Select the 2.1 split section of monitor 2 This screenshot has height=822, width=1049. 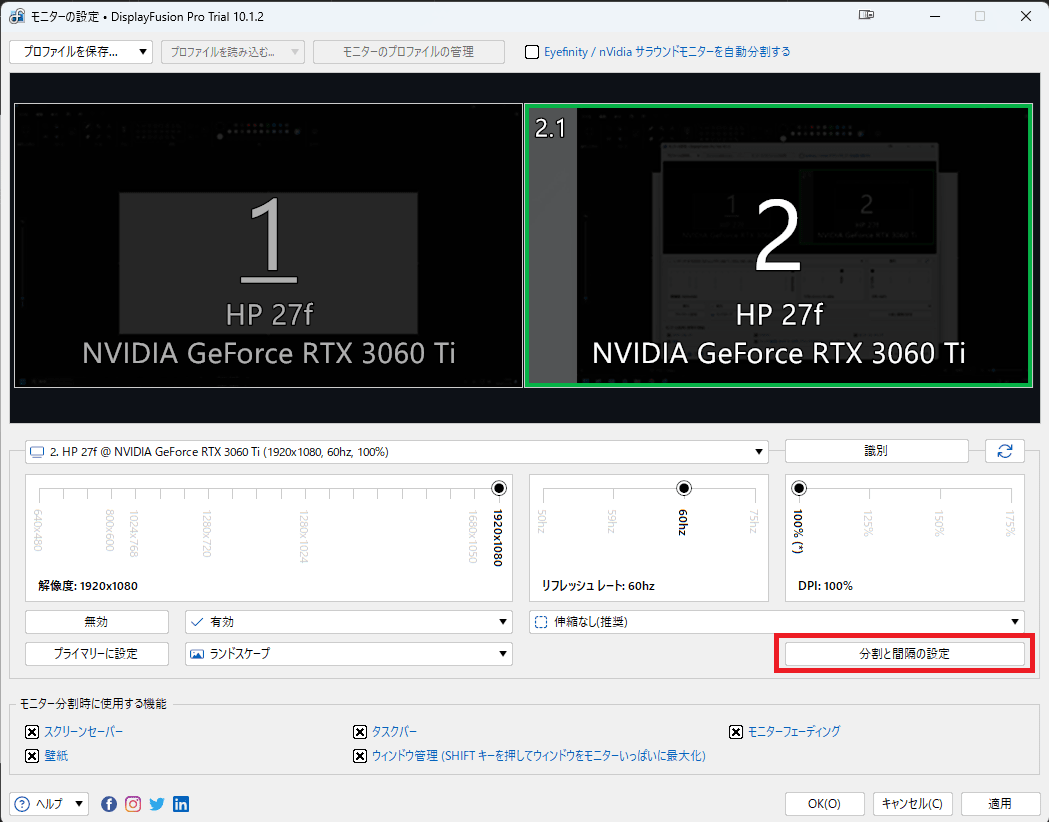point(552,245)
